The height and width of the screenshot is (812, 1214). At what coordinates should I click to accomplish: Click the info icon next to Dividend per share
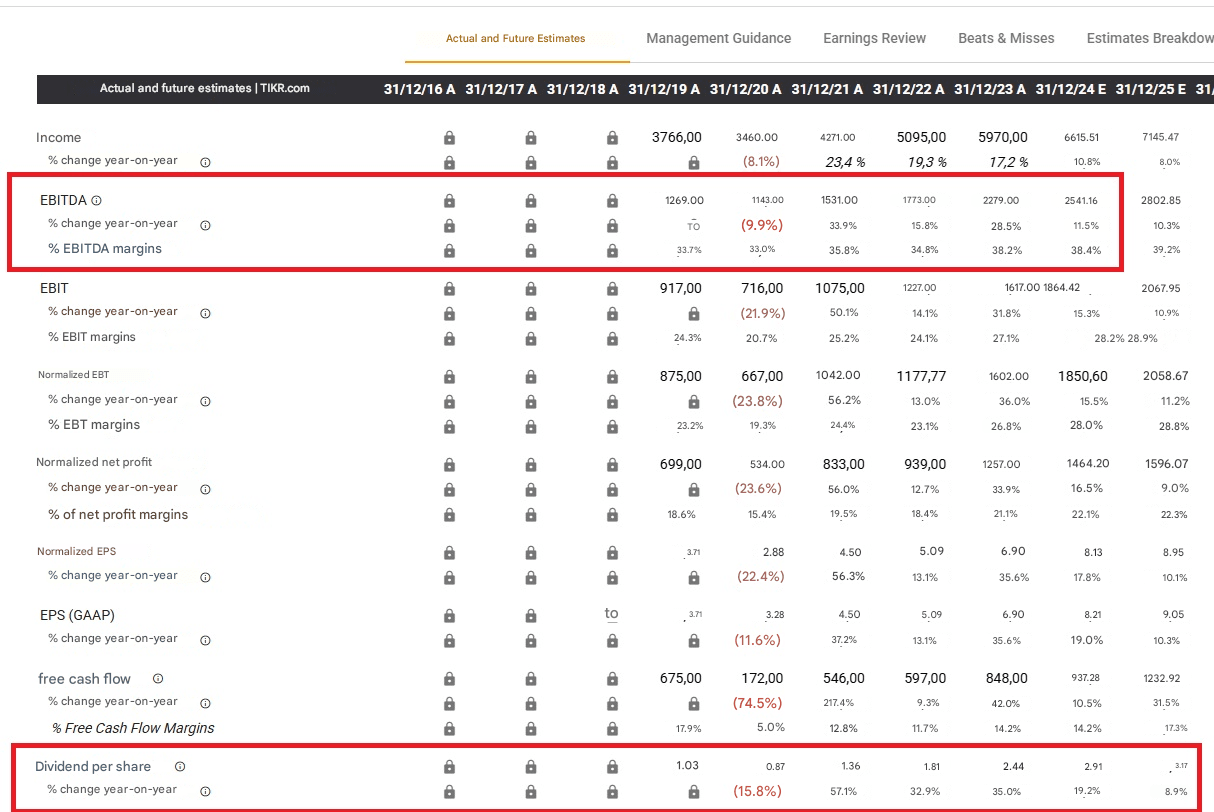180,767
